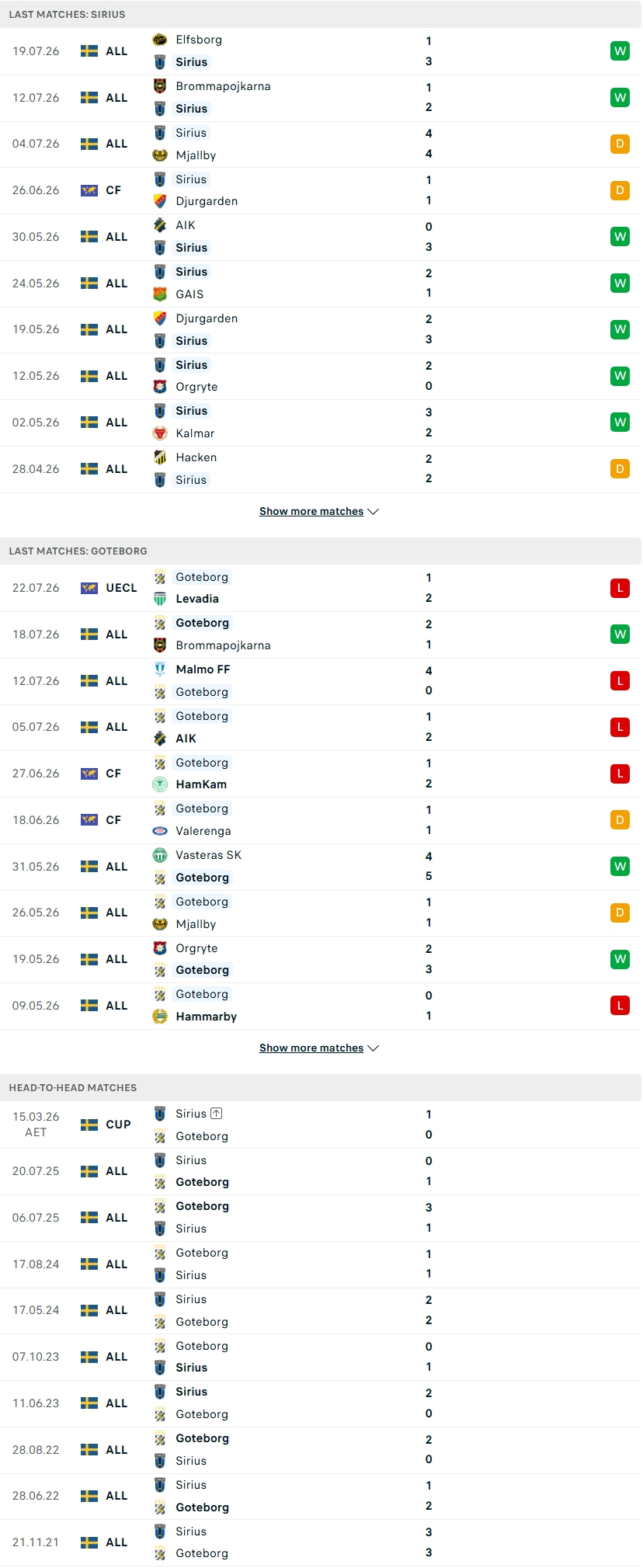Viewport: 643px width, 1568px height.
Task: Click the advancement arrow icon beside Sirius
Action: [217, 1114]
